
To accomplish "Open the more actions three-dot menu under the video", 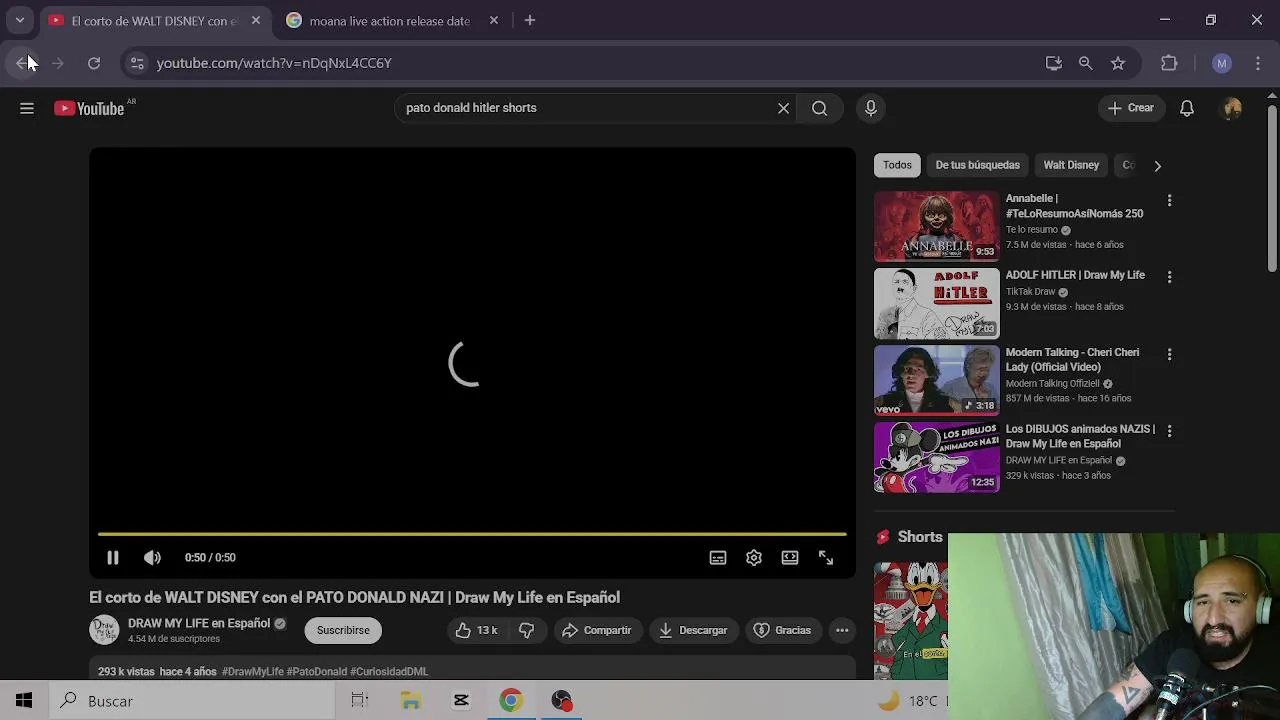I will click(x=842, y=630).
